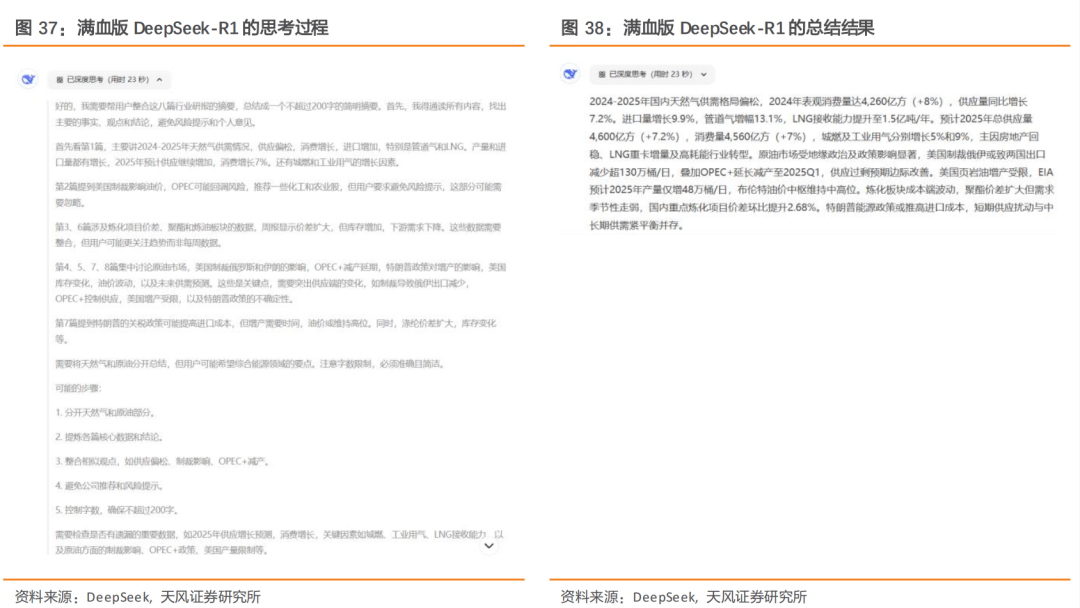Click the paragraph starting '第4、5、7、8篇集中讨论原油市场'
Image resolution: width=1080 pixels, height=608 pixels.
tap(280, 283)
